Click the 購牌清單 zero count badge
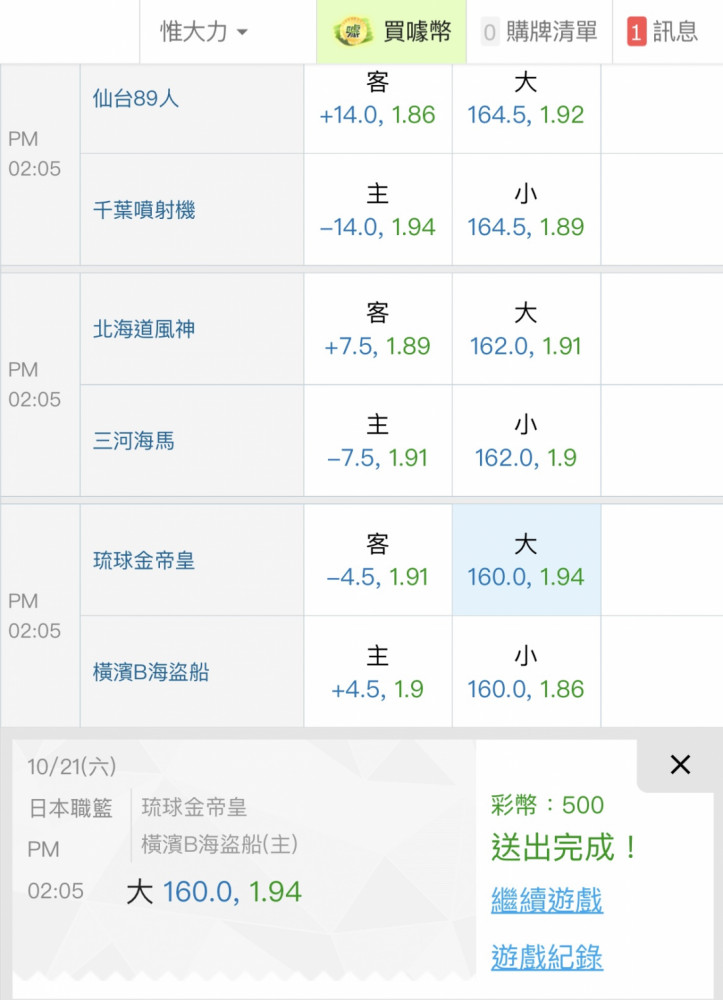This screenshot has width=723, height=1000. 489,32
